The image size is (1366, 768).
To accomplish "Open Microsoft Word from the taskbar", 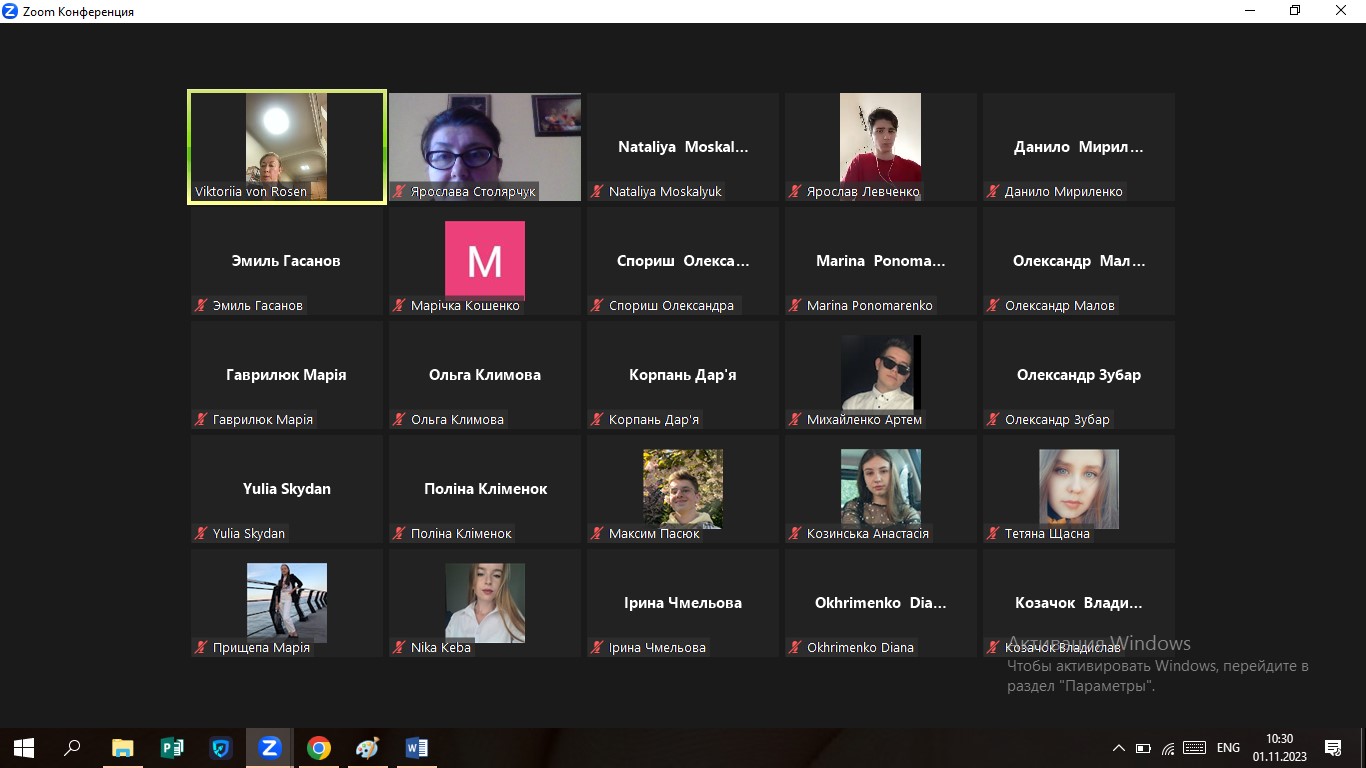I will pyautogui.click(x=416, y=748).
